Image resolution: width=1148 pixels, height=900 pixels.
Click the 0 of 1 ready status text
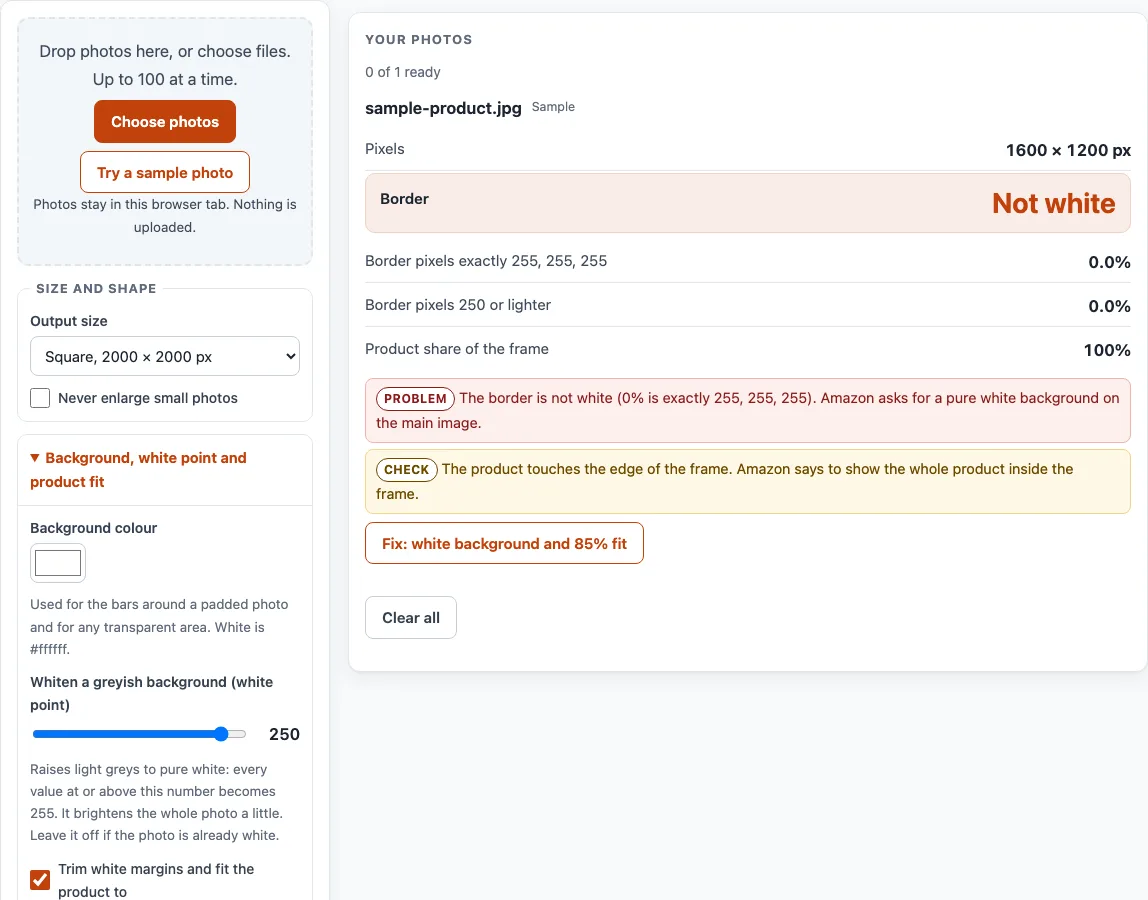(x=403, y=72)
